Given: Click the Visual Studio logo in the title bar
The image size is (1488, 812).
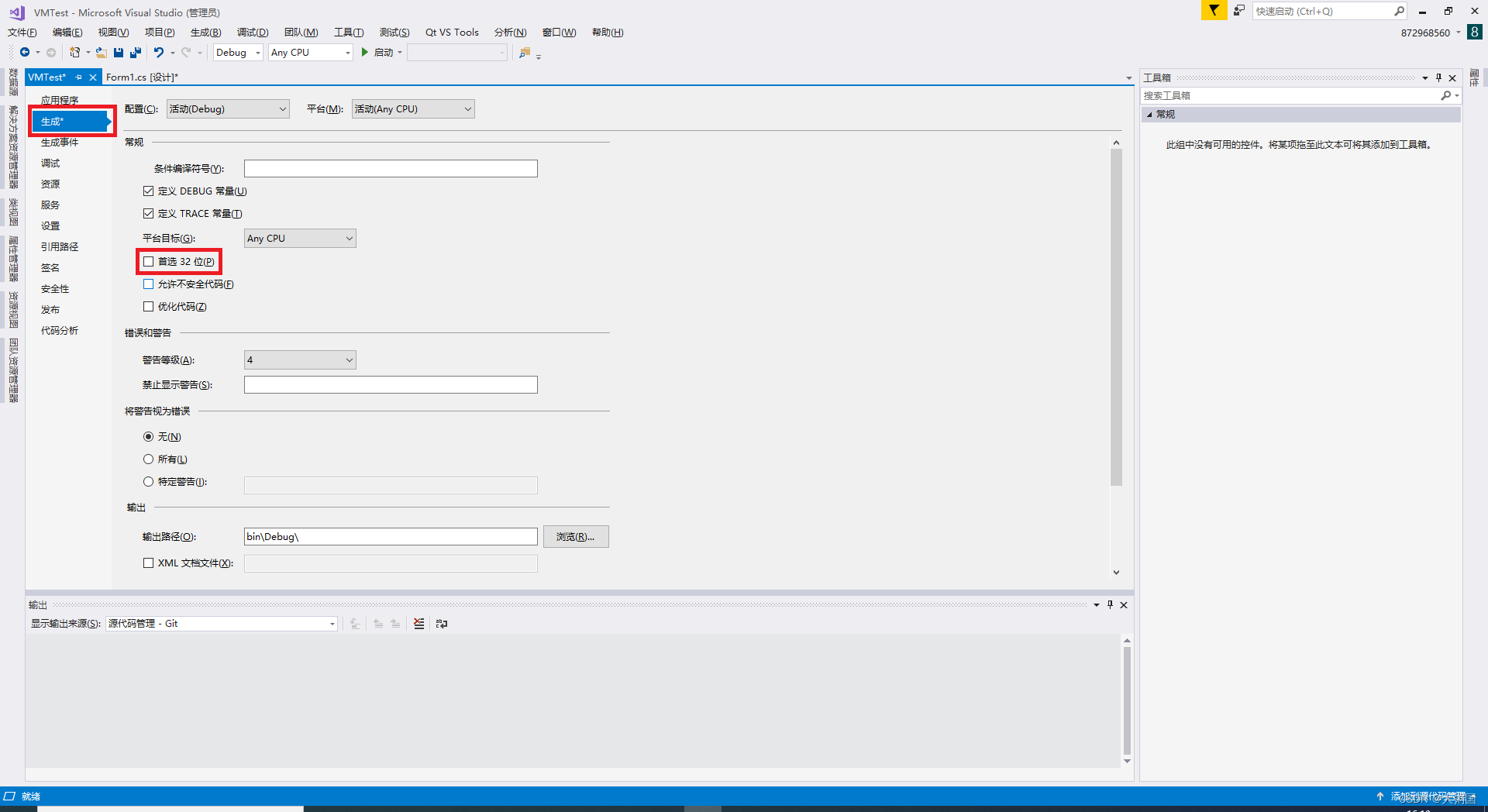Looking at the screenshot, I should coord(17,12).
